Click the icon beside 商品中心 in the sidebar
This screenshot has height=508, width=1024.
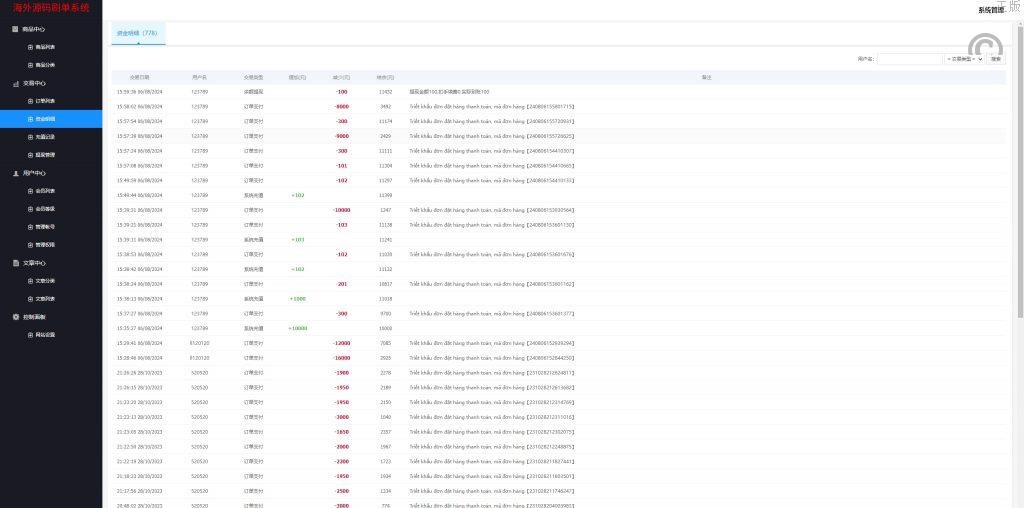[x=15, y=29]
